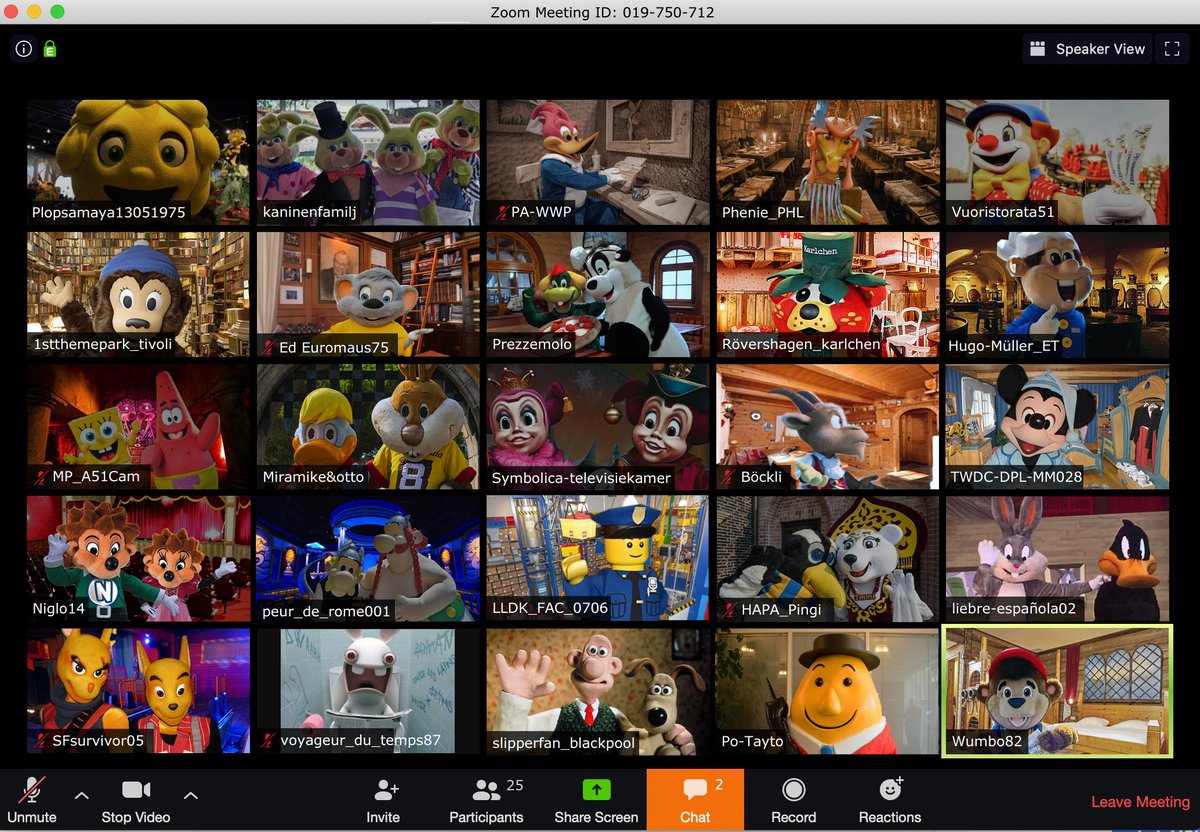Click Share Screen
The width and height of the screenshot is (1200, 832).
click(596, 801)
